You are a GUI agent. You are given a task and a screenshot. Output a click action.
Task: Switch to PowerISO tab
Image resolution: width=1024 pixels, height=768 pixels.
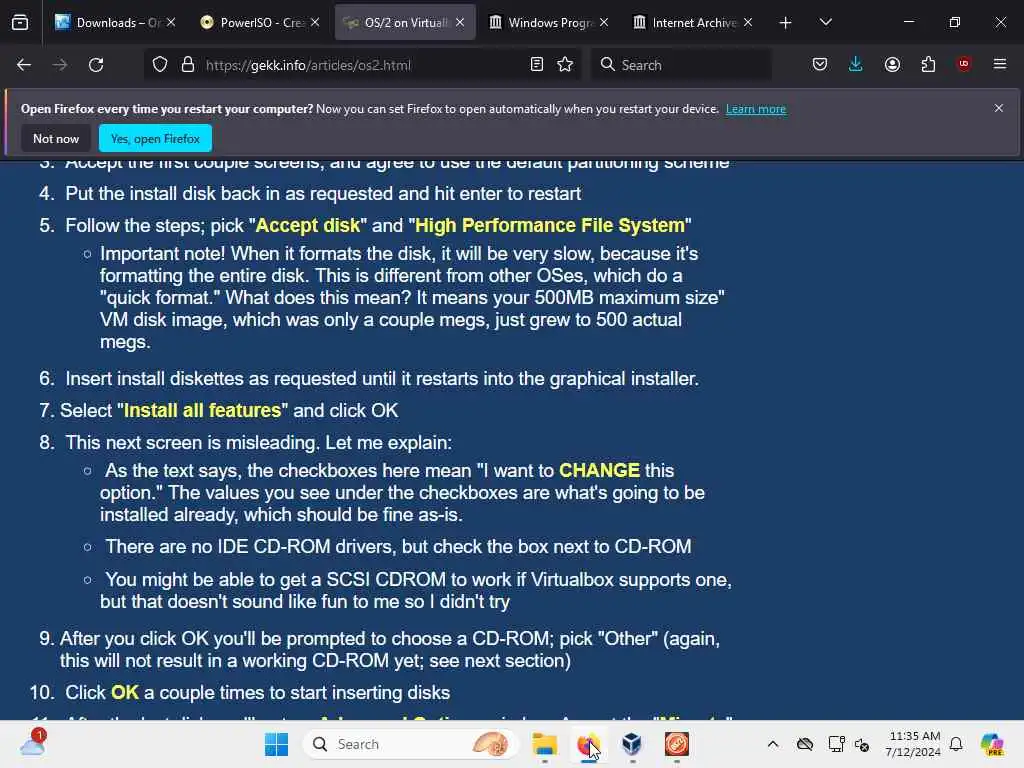(252, 23)
